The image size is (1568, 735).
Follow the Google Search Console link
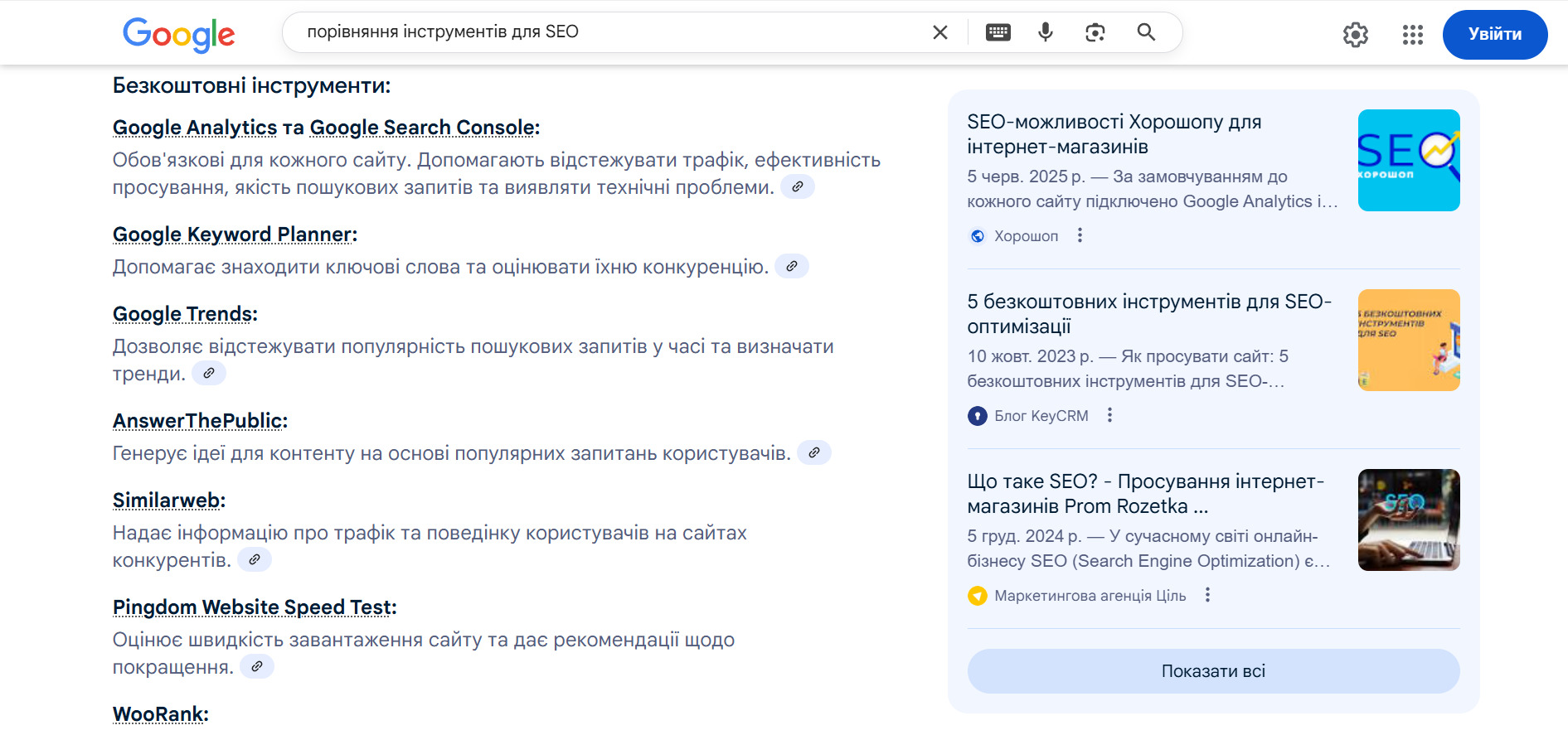coord(422,128)
